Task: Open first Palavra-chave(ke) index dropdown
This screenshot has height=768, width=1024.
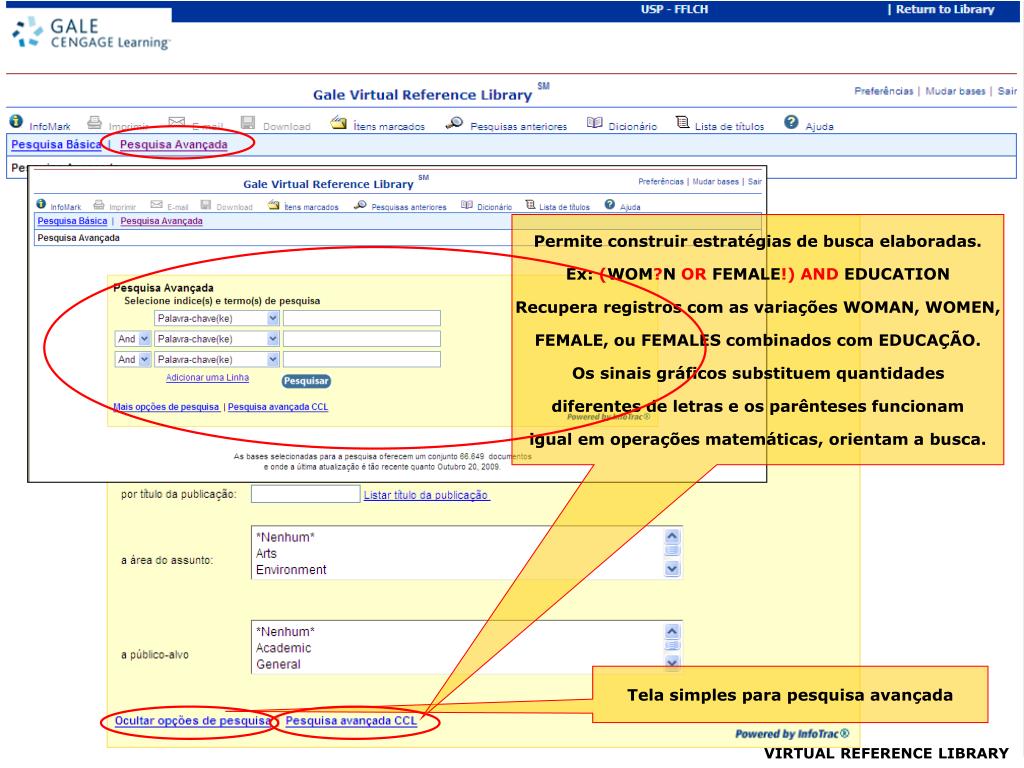Action: point(217,318)
